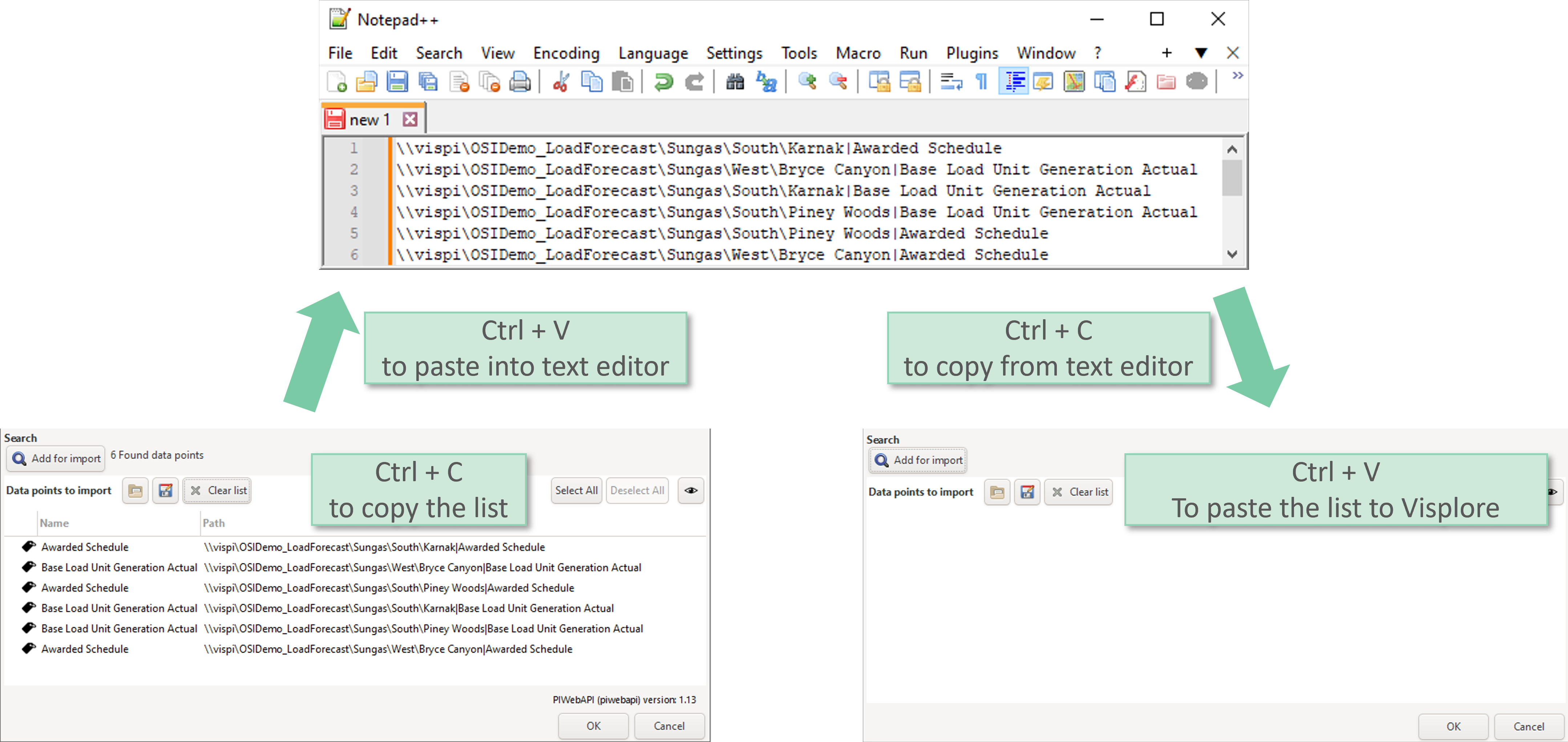Click the Cut scissors icon
Viewport: 1568px width, 742px height.
pos(561,82)
